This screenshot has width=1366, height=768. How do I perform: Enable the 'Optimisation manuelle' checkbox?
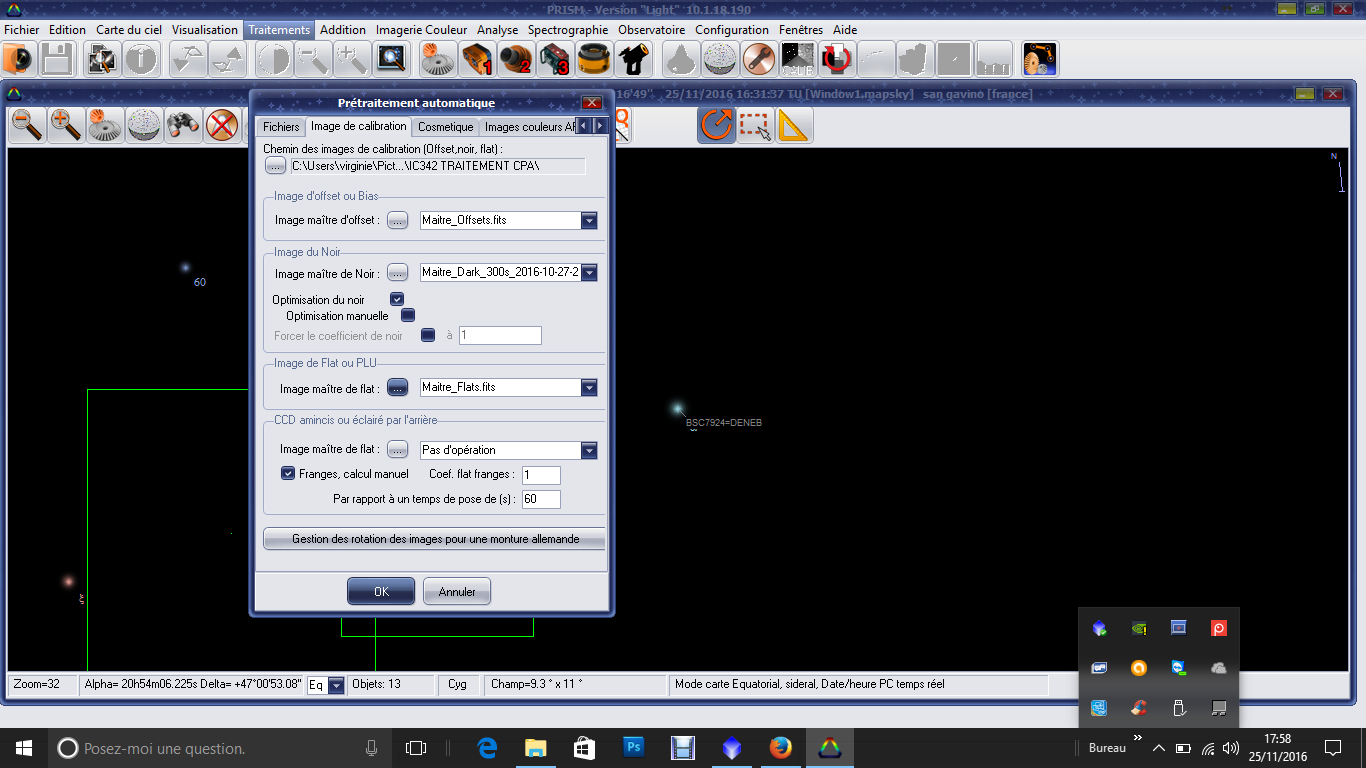coord(407,316)
